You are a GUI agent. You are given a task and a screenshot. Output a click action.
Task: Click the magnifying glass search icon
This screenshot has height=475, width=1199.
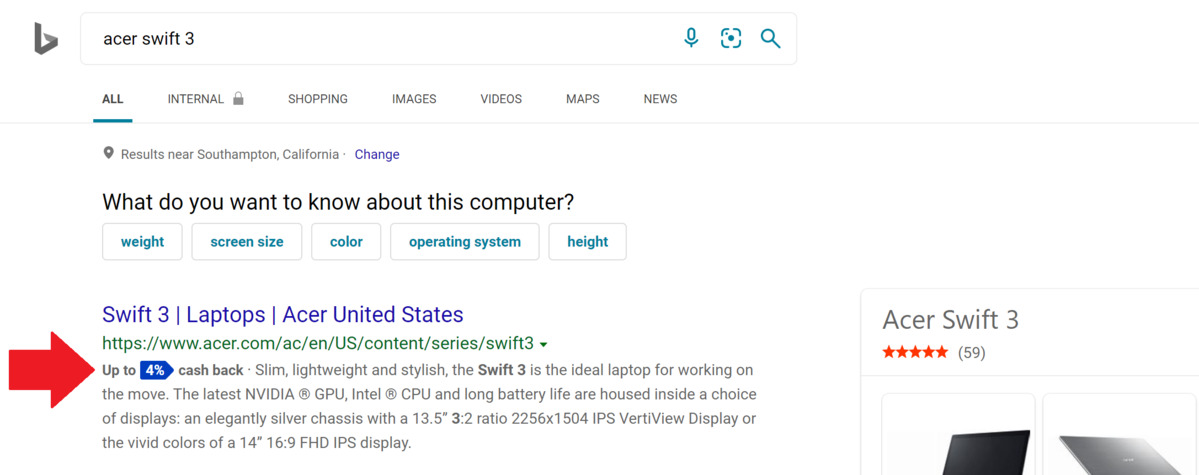click(770, 38)
